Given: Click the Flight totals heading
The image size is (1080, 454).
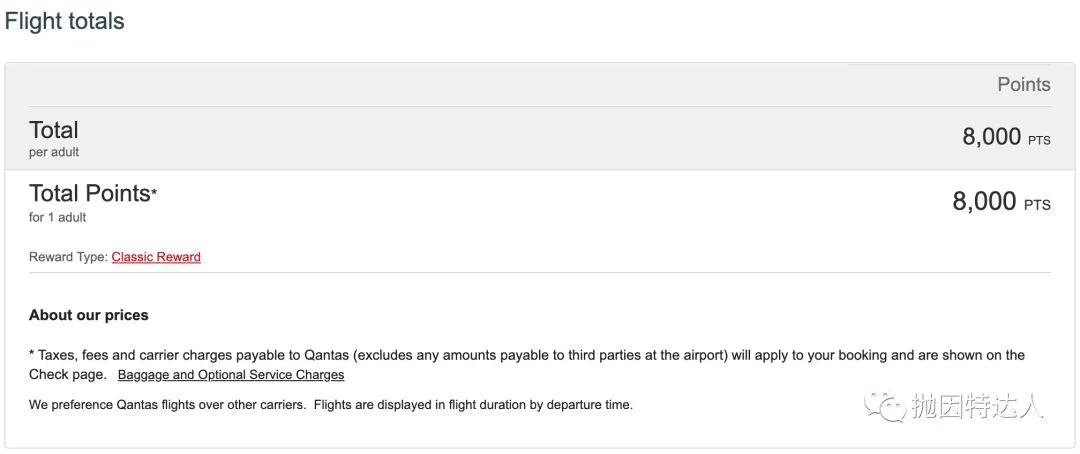Looking at the screenshot, I should [x=65, y=21].
